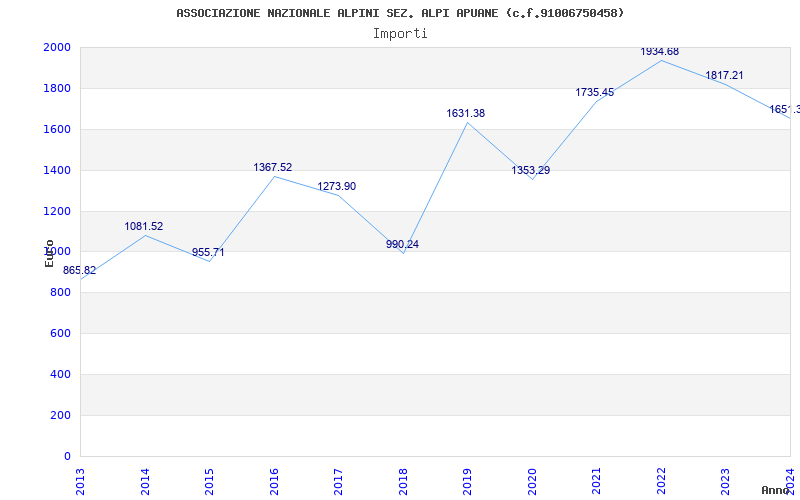The image size is (800, 500).
Task: Click x-axis year 2018
Action: click(x=403, y=481)
